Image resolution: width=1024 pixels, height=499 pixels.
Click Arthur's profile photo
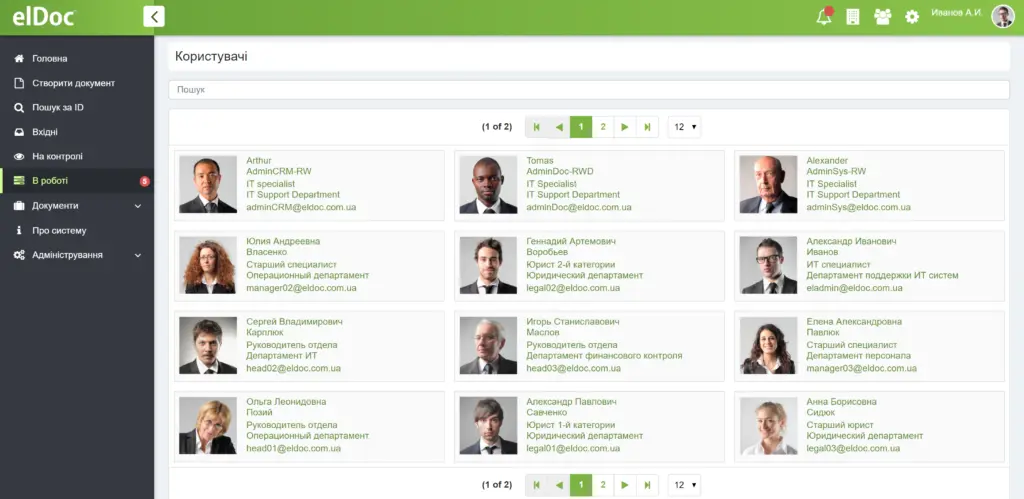click(208, 184)
